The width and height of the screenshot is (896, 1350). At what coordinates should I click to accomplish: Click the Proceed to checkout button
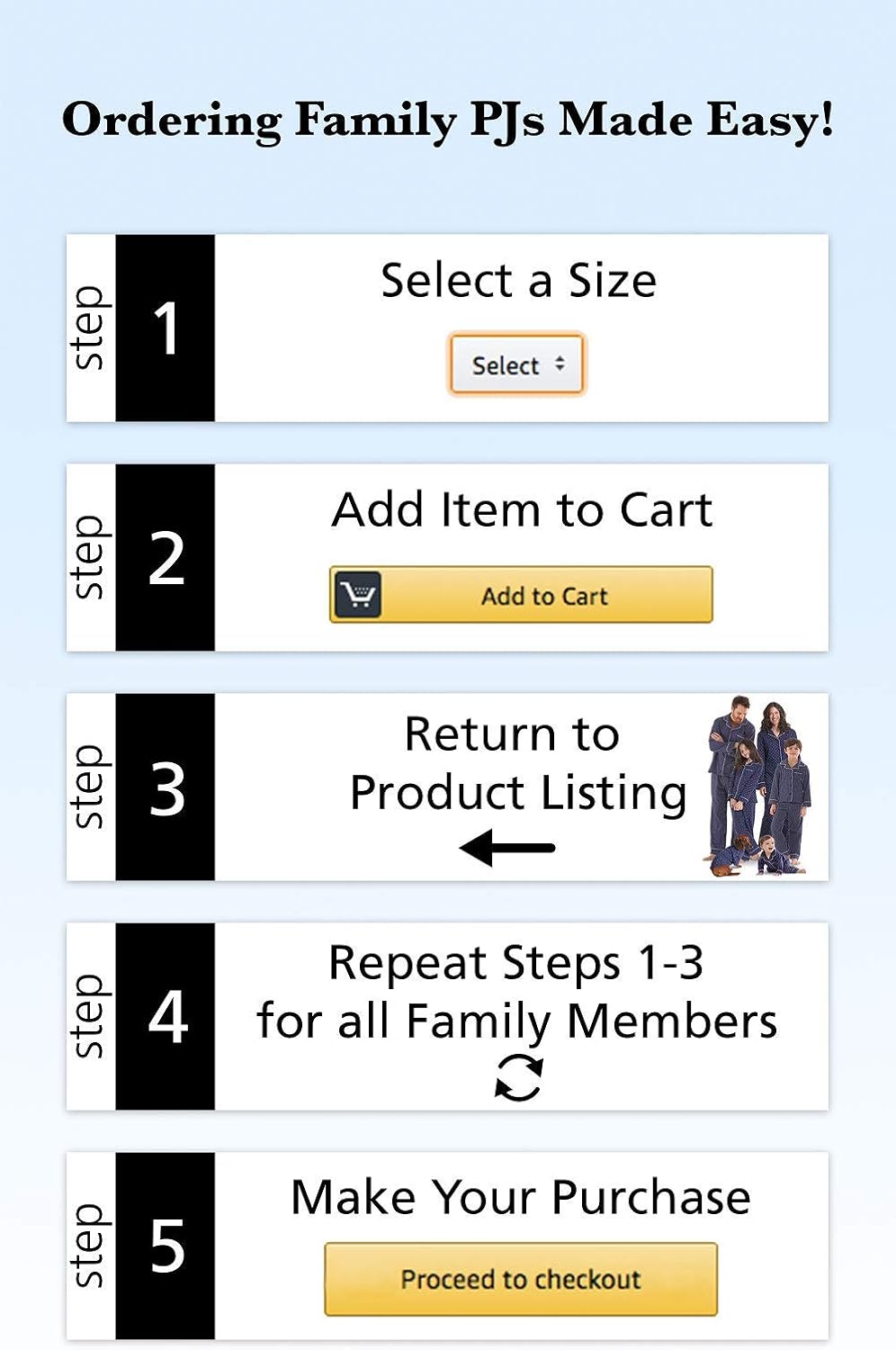click(520, 1279)
